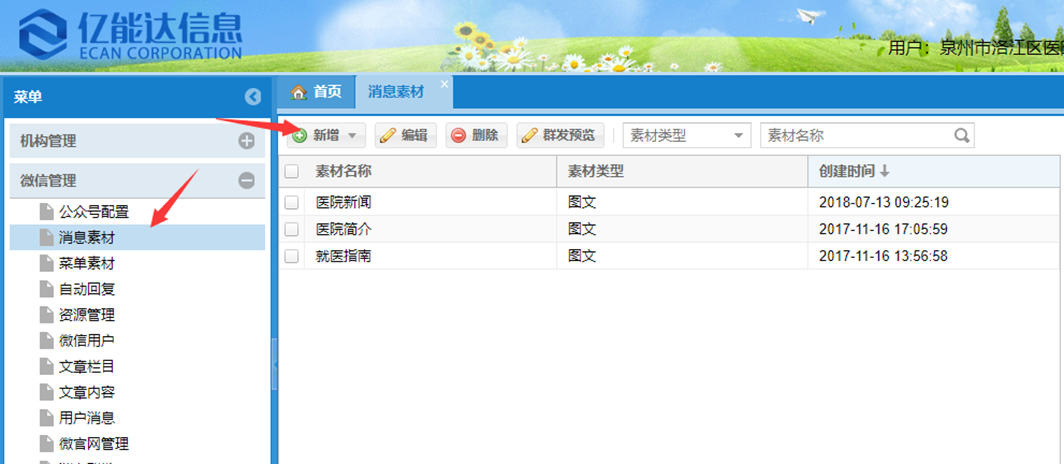Toggle the select-all checkbox in table header
The height and width of the screenshot is (464, 1064).
[x=292, y=172]
